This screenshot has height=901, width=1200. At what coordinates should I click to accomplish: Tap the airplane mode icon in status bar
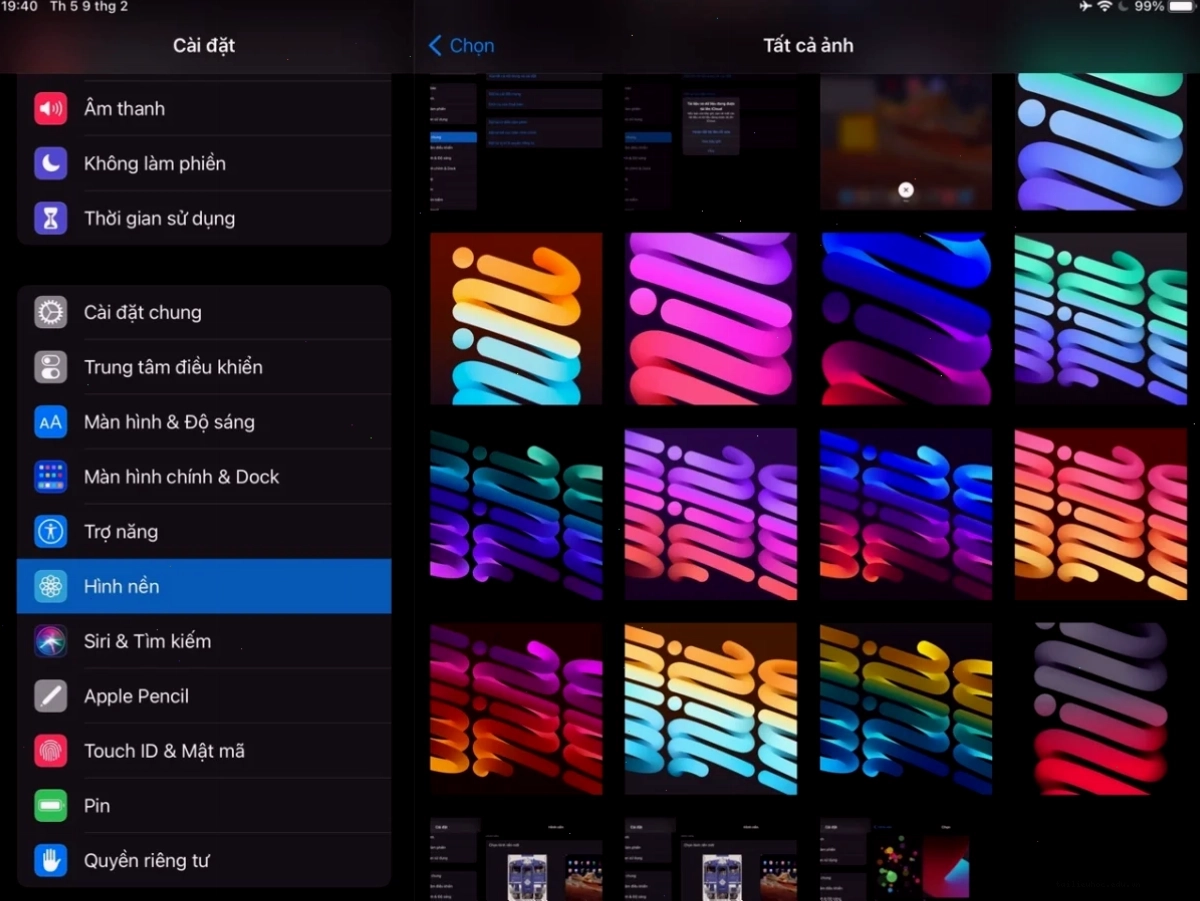[1085, 7]
